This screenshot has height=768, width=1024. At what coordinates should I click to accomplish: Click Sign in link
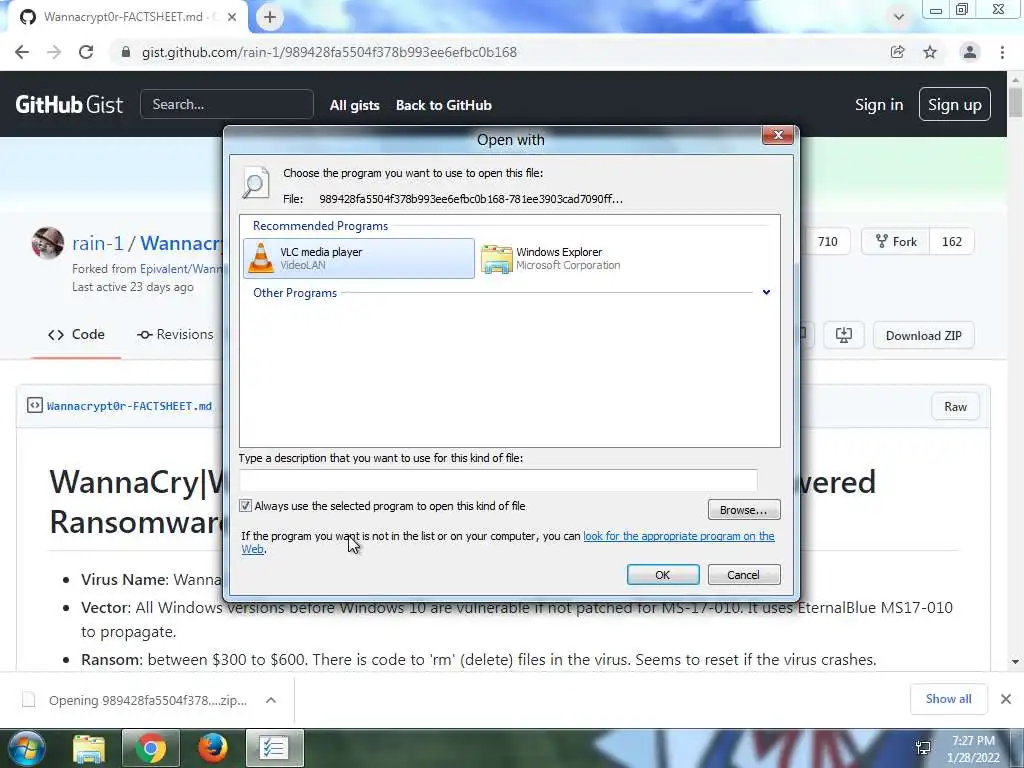point(879,104)
